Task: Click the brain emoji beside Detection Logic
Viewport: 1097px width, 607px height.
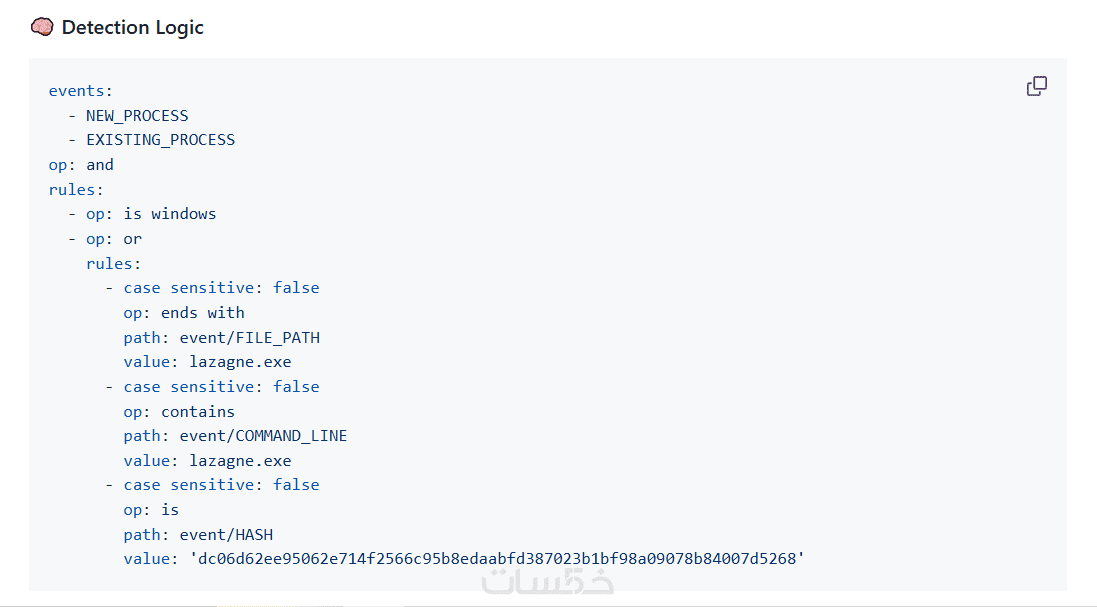Action: point(42,28)
